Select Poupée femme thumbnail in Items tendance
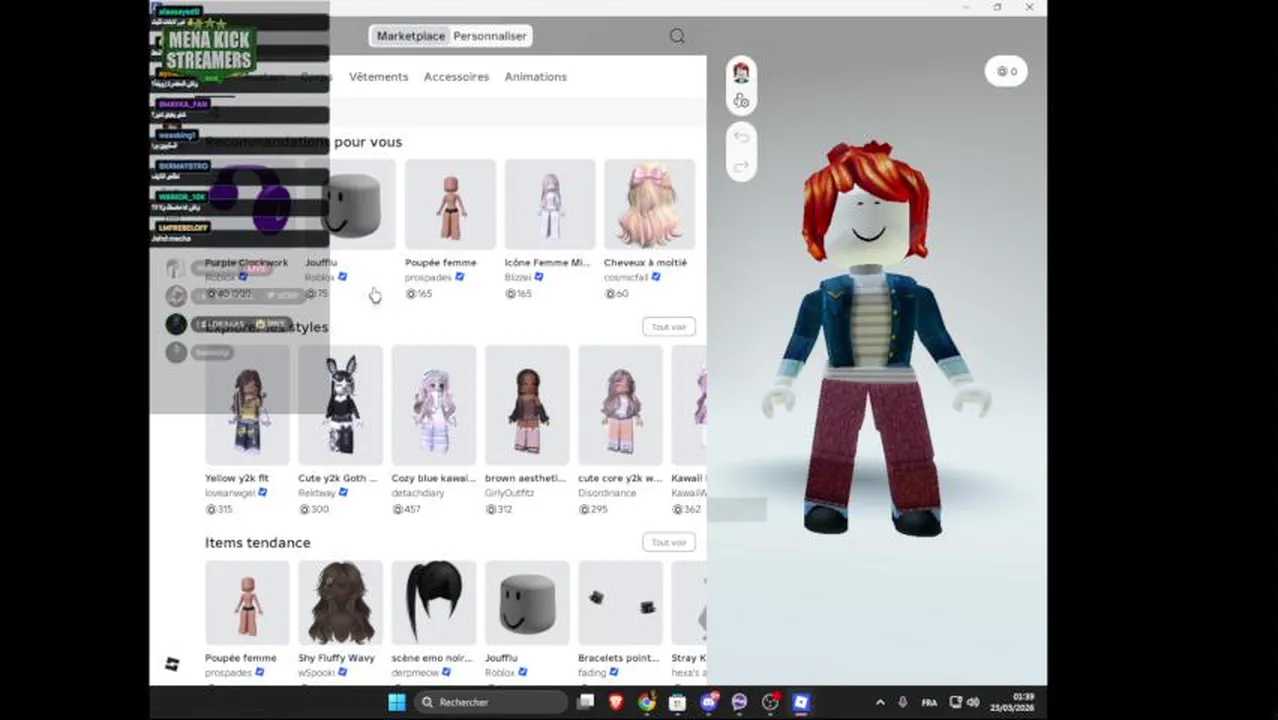This screenshot has height=720, width=1278. (x=247, y=603)
